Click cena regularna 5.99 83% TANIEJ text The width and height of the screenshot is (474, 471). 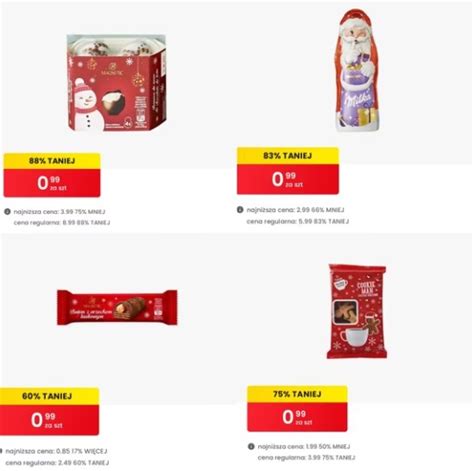click(298, 221)
